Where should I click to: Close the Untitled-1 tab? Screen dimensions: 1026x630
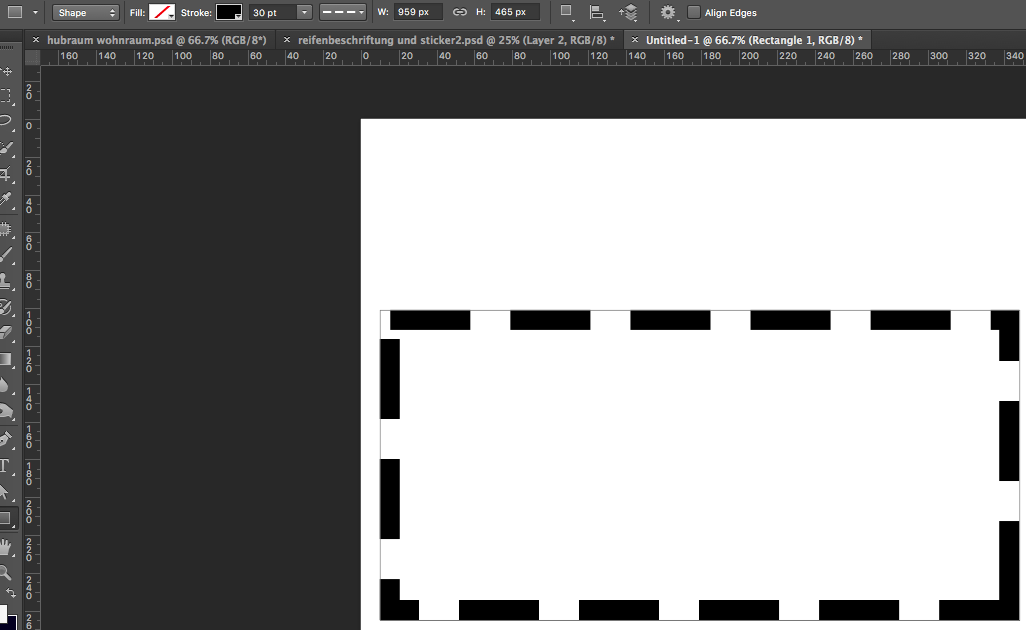point(635,40)
